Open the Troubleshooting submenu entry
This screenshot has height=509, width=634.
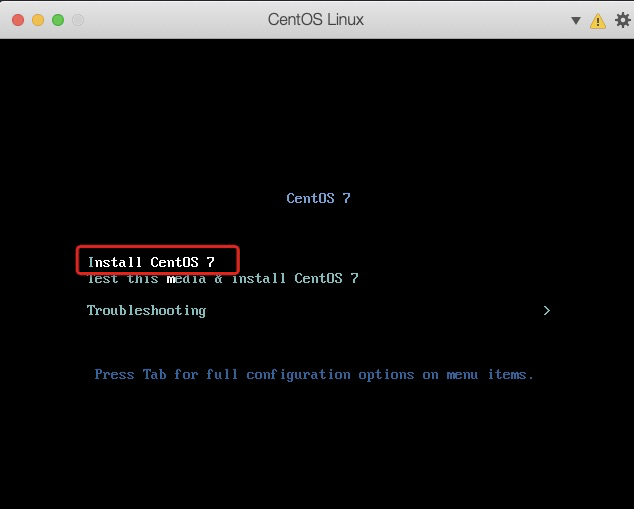pos(146,310)
